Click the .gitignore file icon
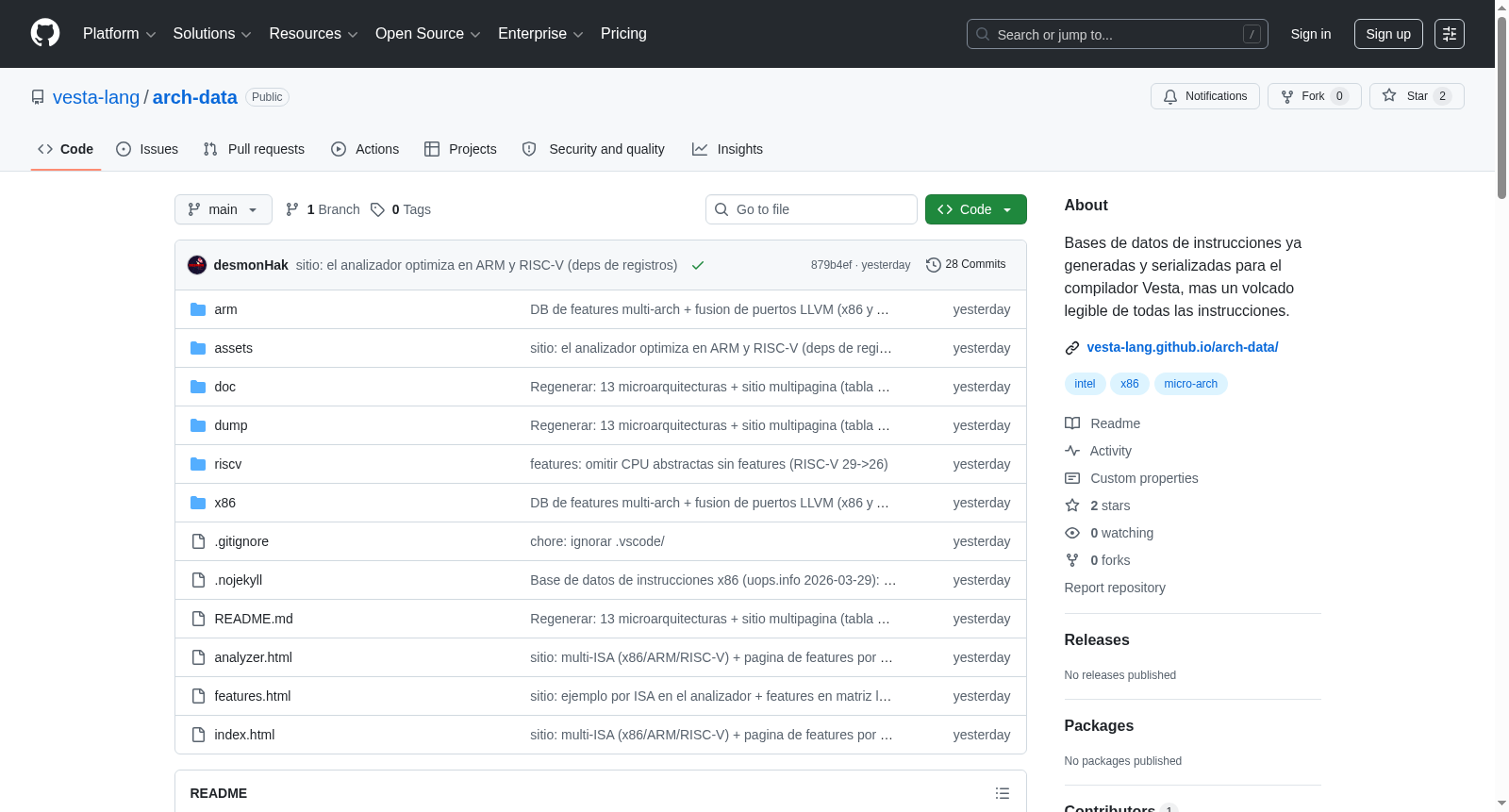Viewport: 1509px width, 812px height. [x=198, y=541]
